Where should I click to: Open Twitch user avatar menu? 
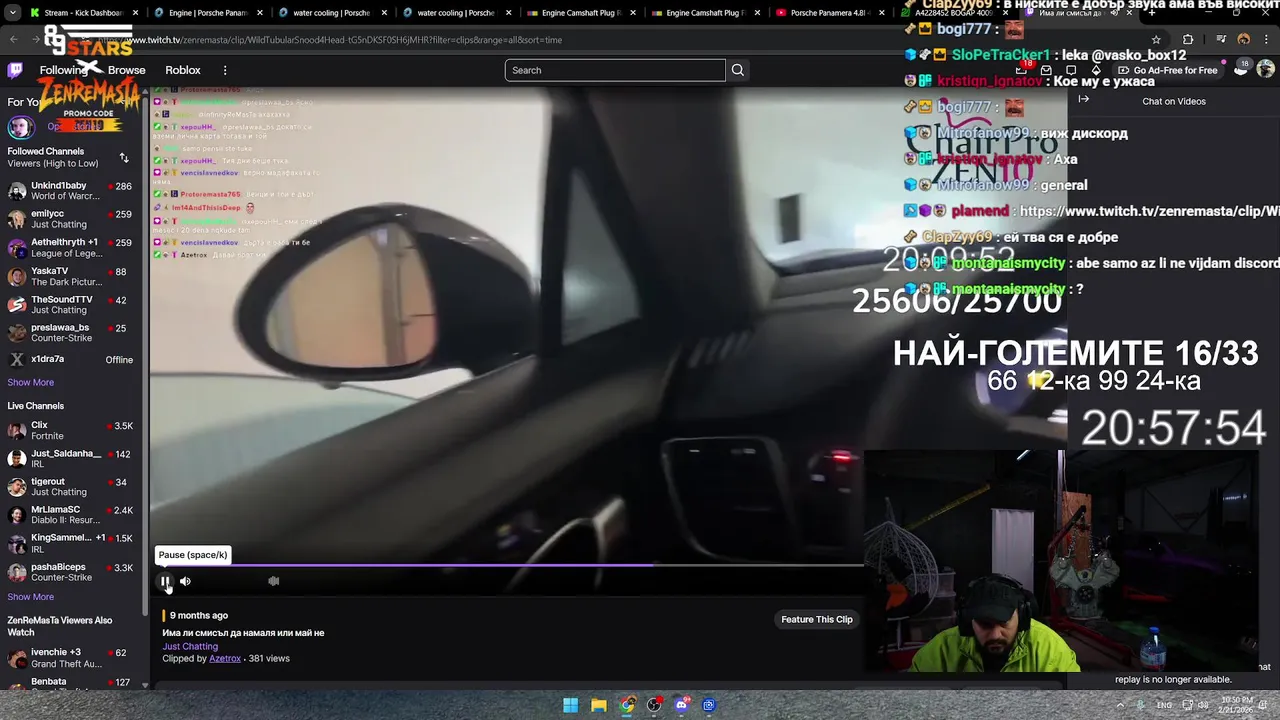(x=1265, y=69)
